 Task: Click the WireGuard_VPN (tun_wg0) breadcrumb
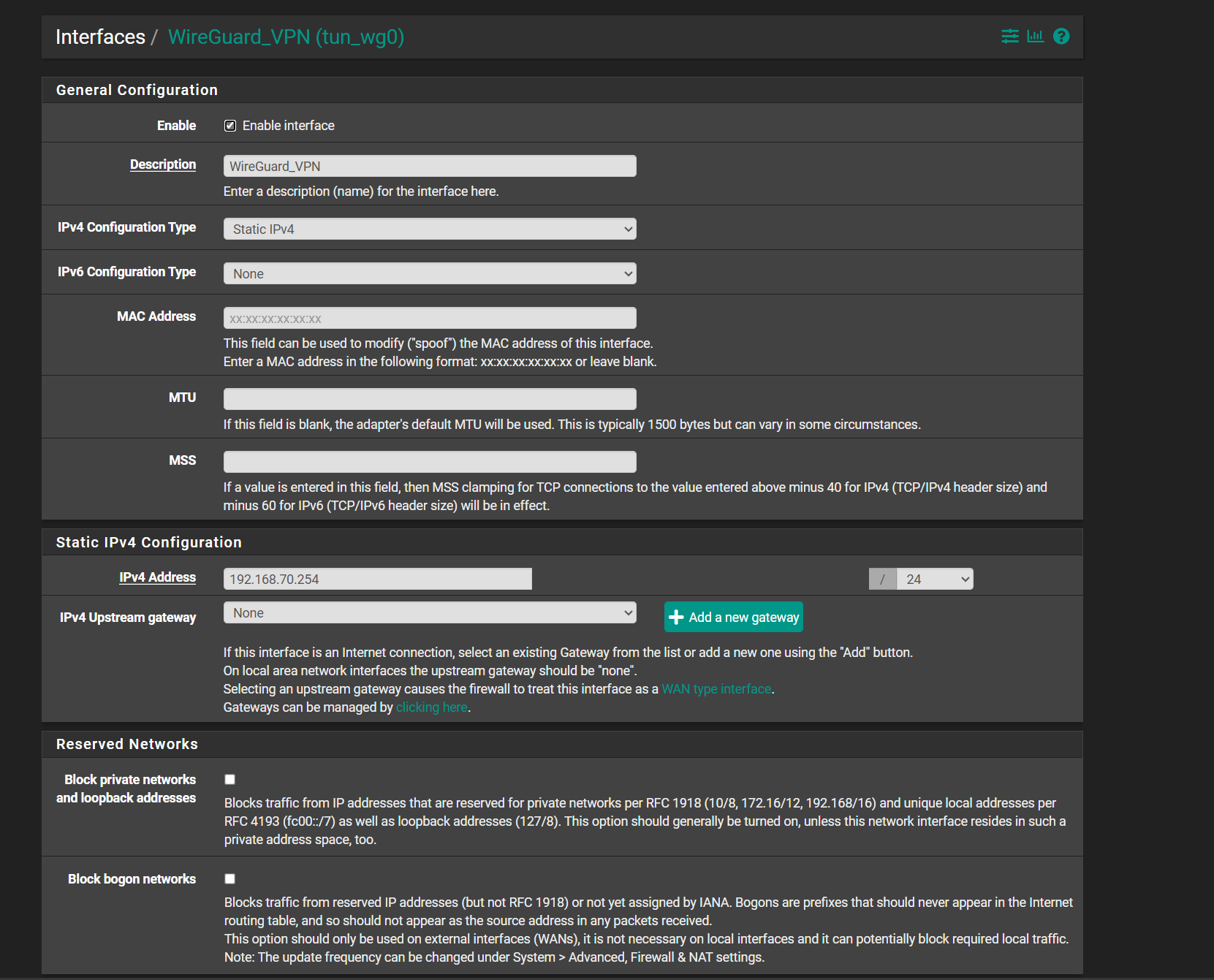point(286,37)
